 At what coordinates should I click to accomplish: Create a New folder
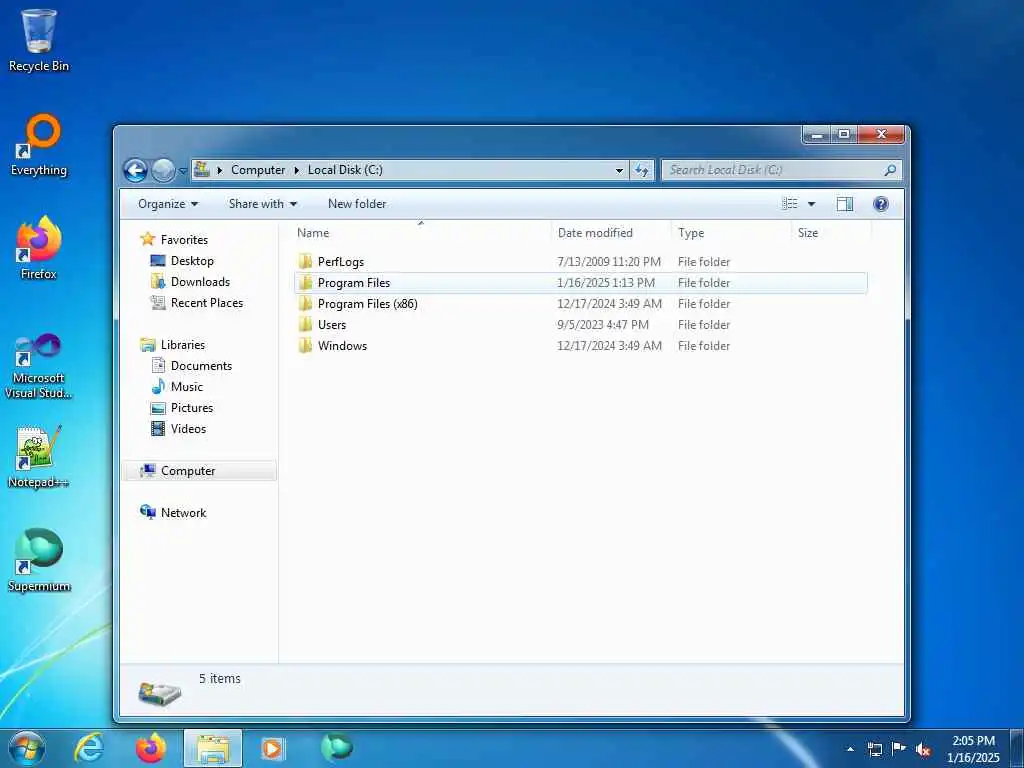point(357,204)
